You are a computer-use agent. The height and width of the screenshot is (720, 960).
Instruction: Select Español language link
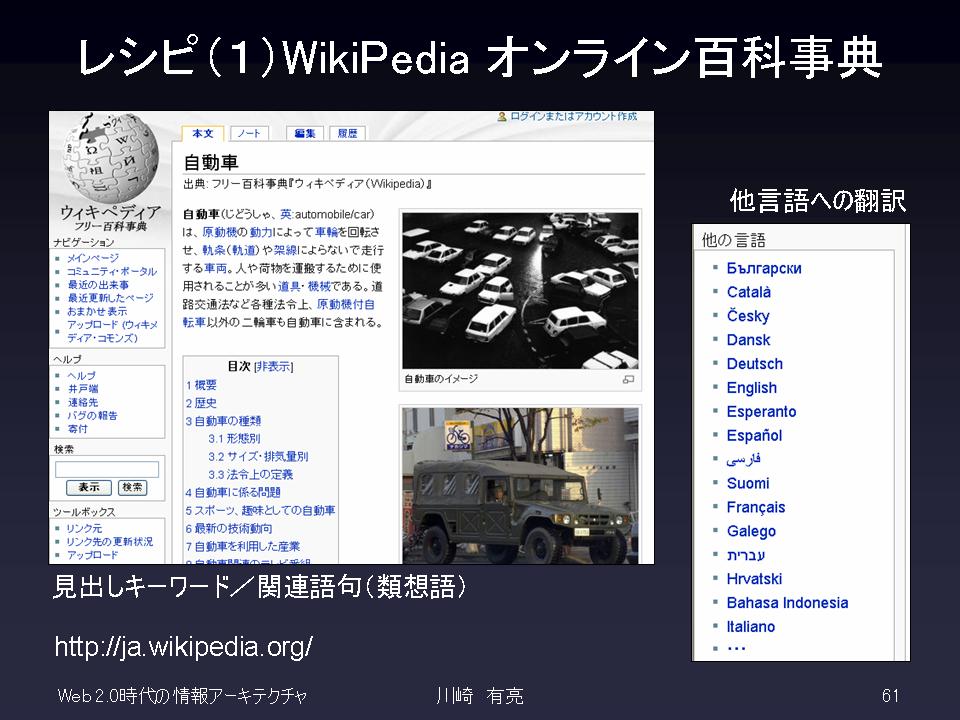click(754, 435)
